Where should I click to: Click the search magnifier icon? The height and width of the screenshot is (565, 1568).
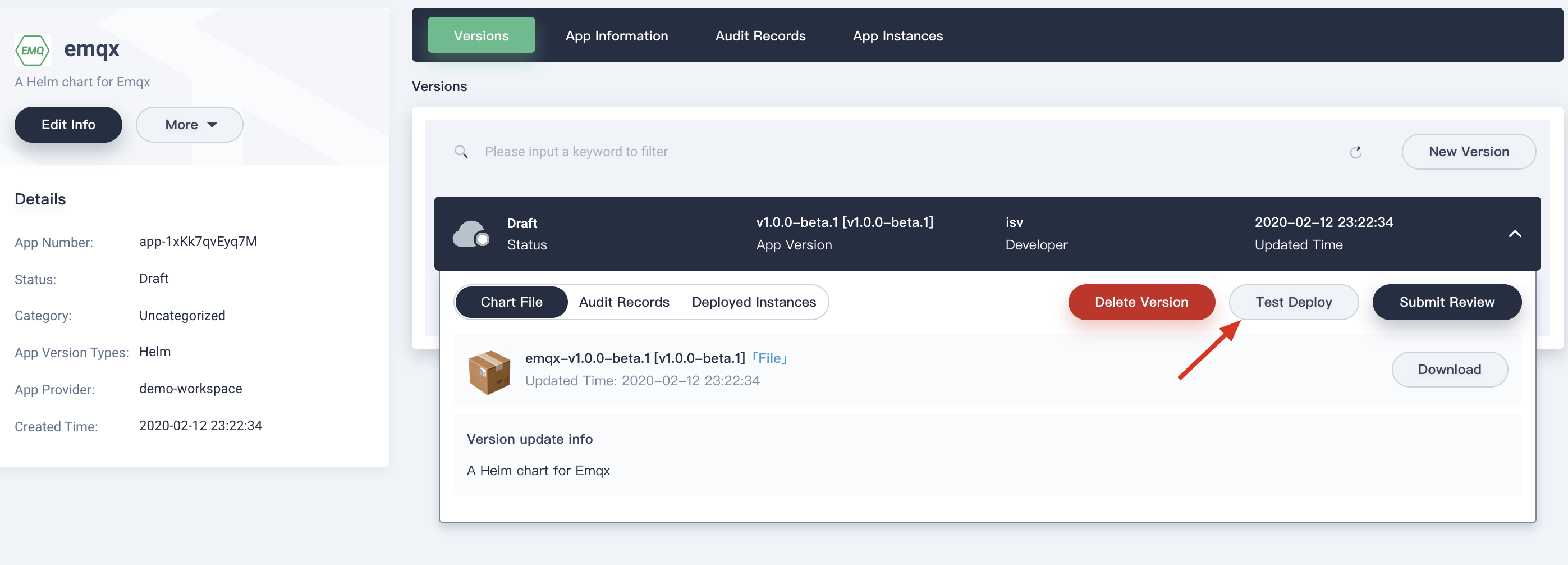pos(461,152)
